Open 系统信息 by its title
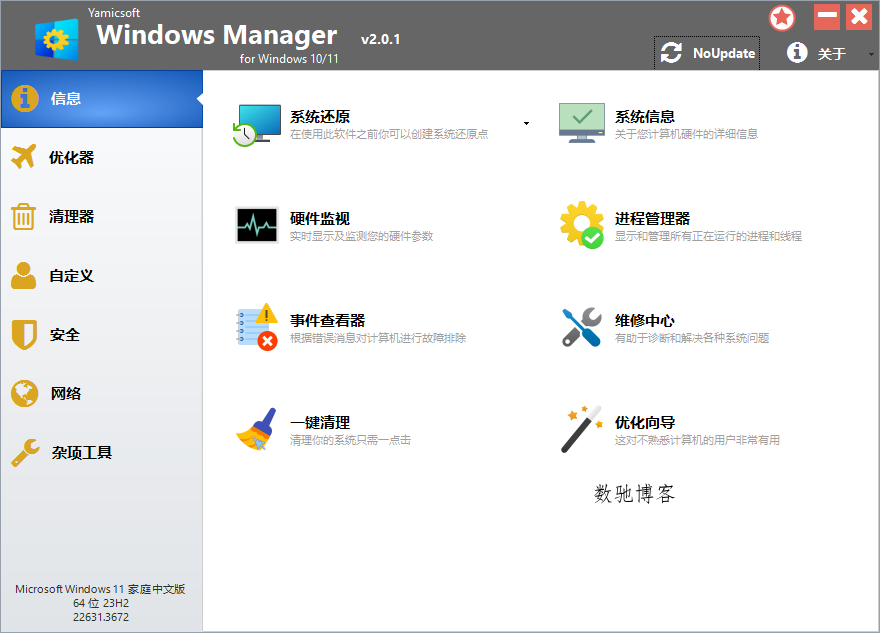This screenshot has height=633, width=880. click(644, 117)
